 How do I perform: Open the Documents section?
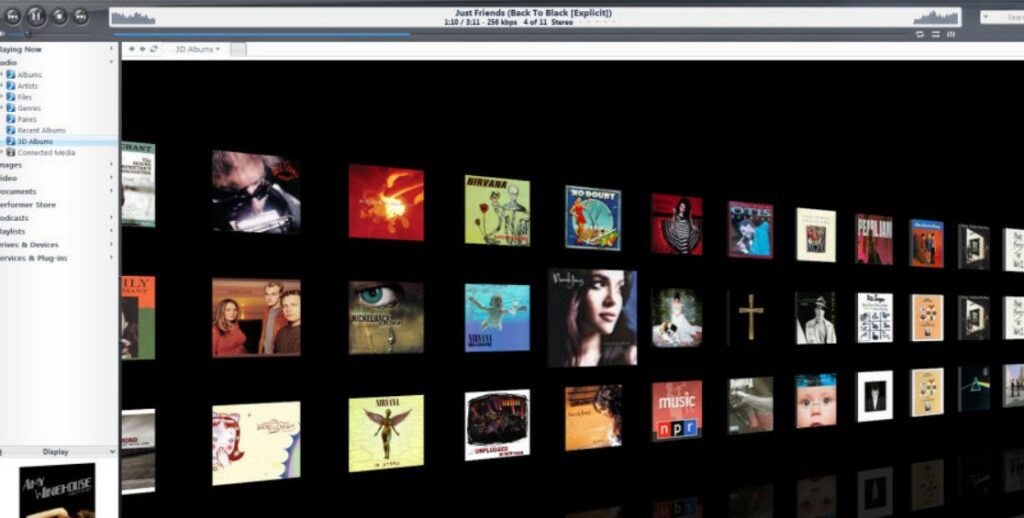18,191
